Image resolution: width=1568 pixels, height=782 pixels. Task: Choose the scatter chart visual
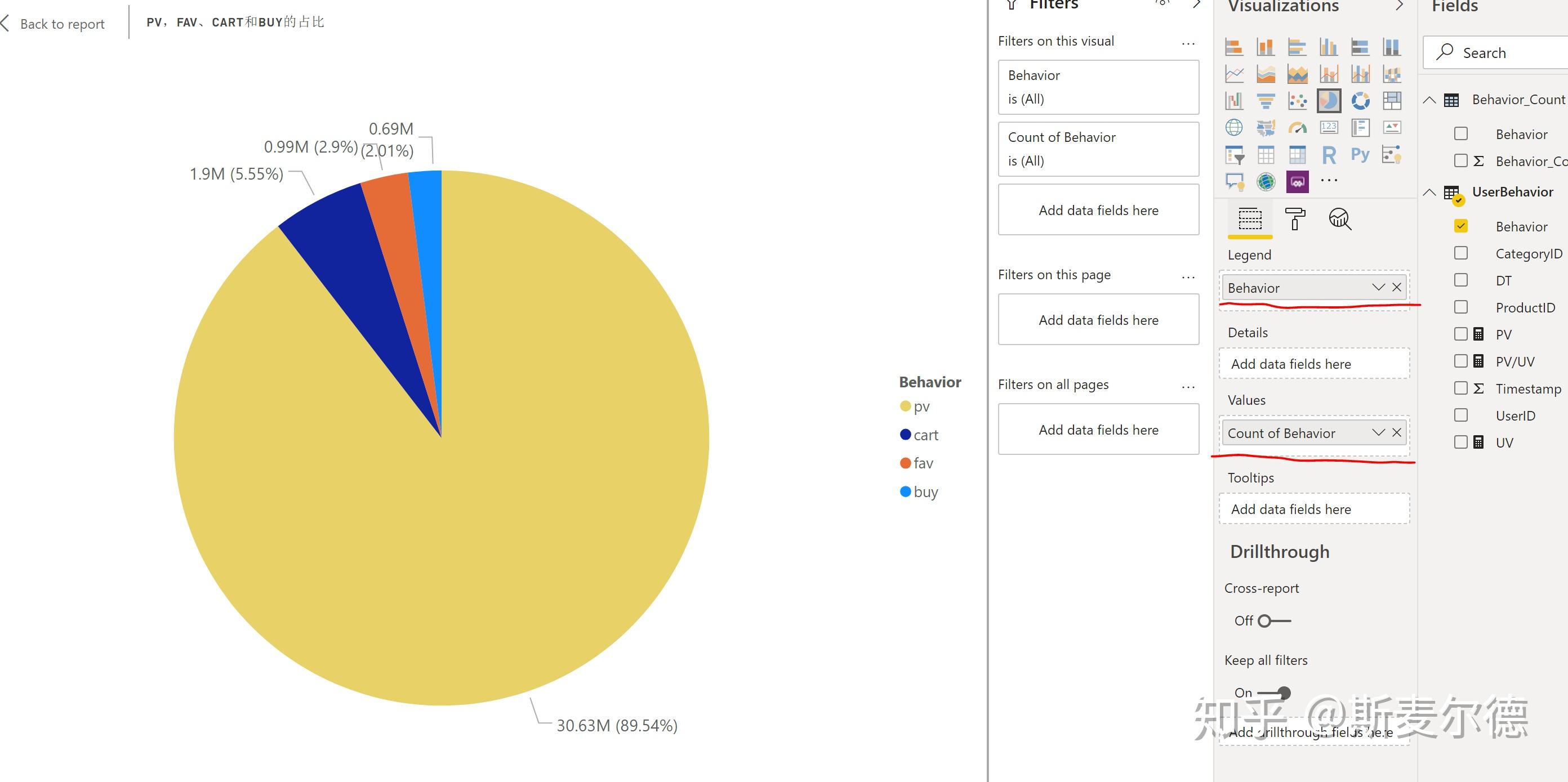[x=1297, y=100]
